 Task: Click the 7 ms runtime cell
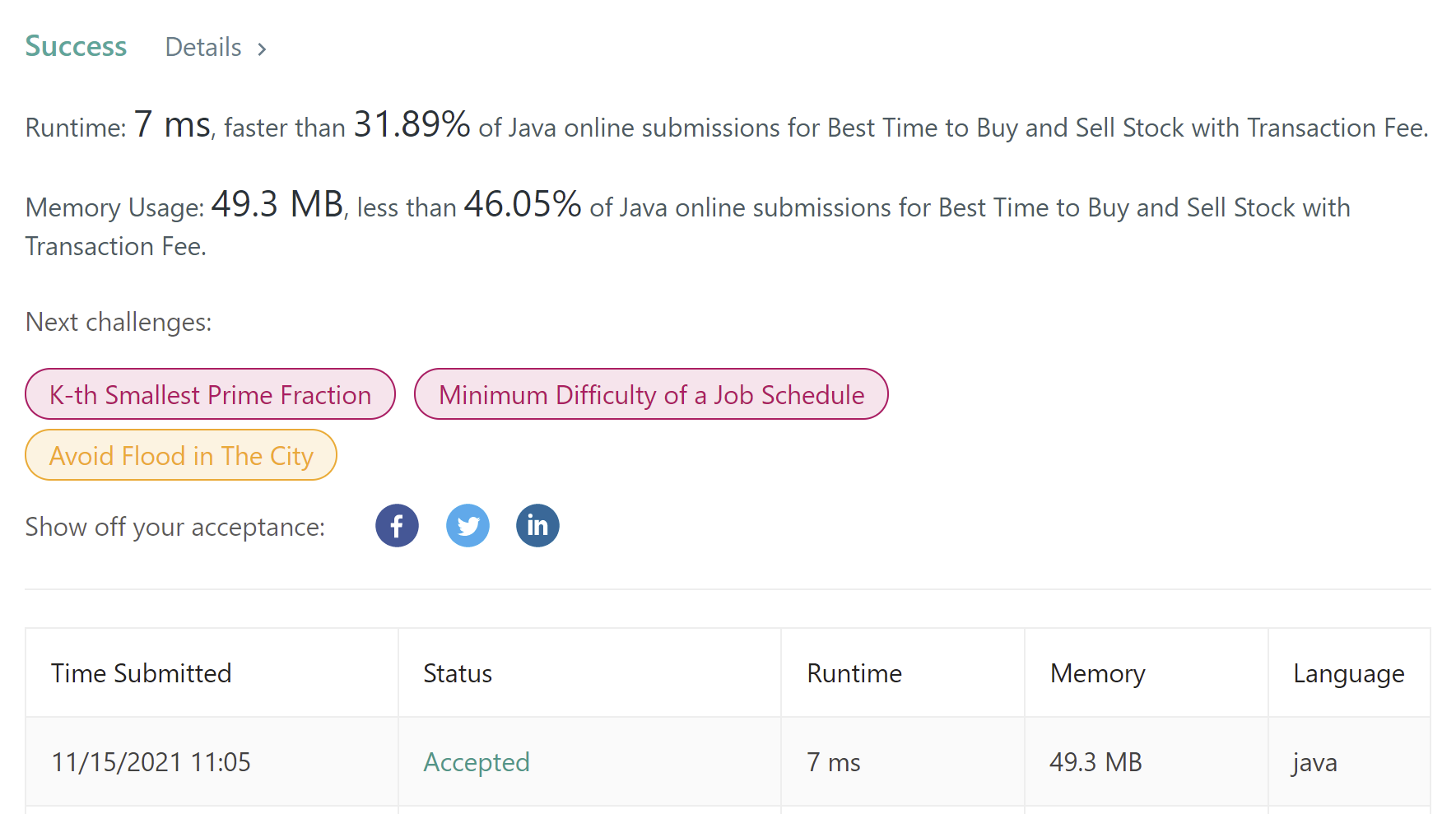point(833,762)
